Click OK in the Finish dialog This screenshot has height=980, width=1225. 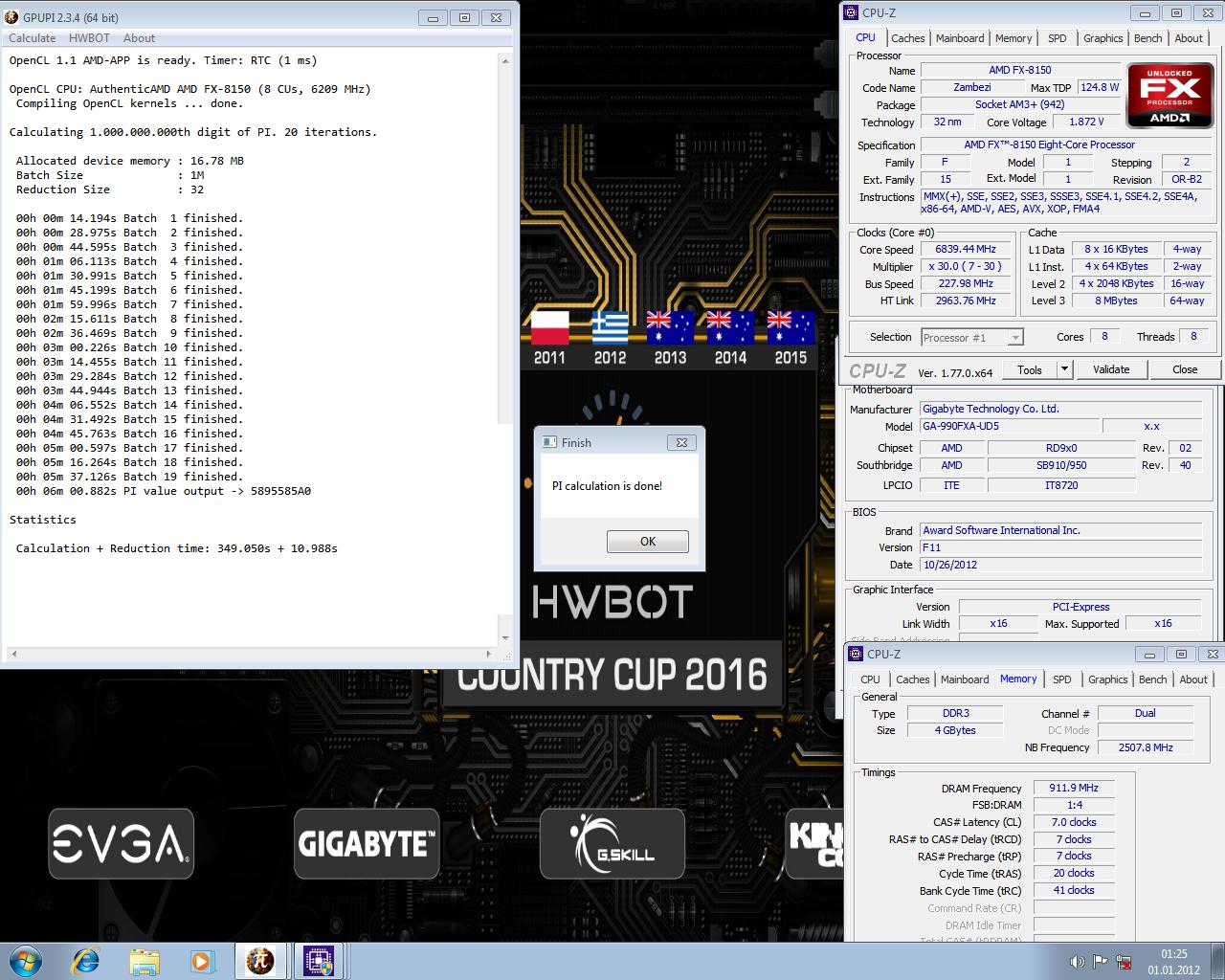coord(648,541)
